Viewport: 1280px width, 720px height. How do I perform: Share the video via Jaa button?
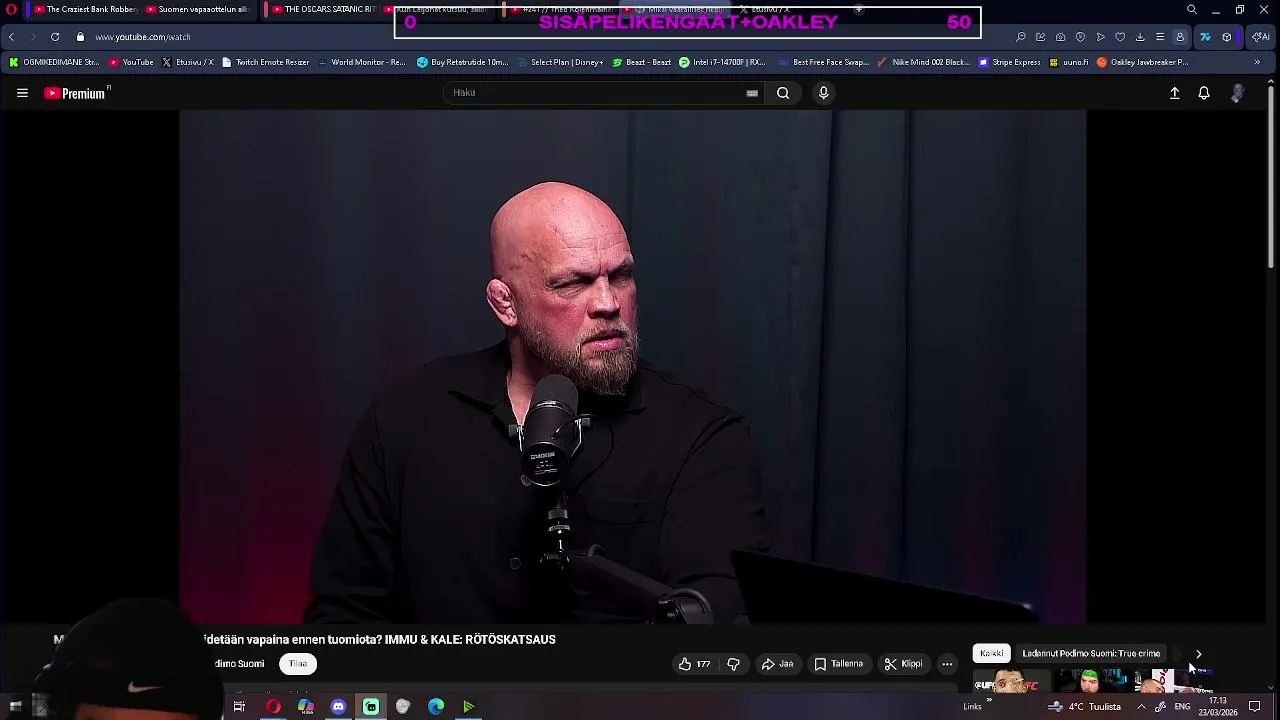click(x=778, y=664)
